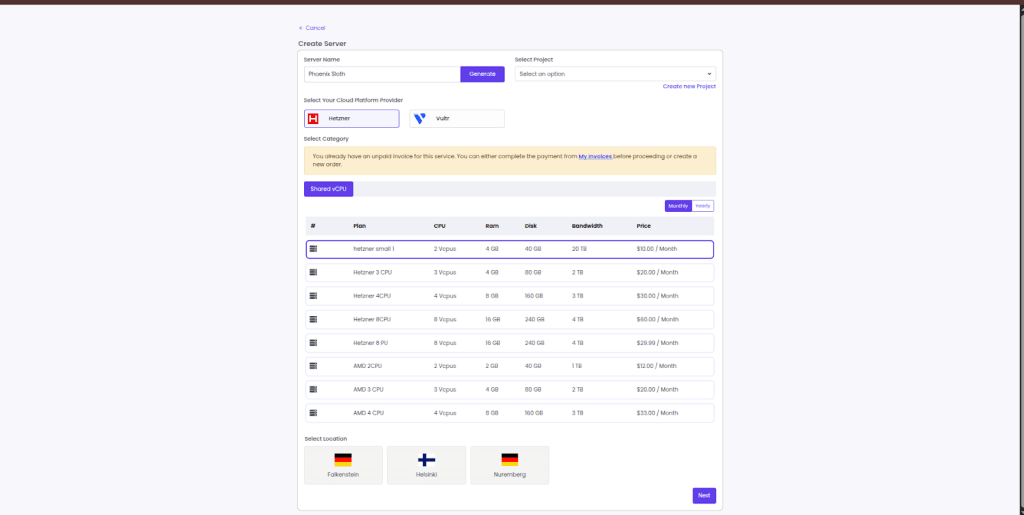Screen dimensions: 1024x515
Task: Choose the AMD 4 CPU plan
Action: tap(510, 413)
